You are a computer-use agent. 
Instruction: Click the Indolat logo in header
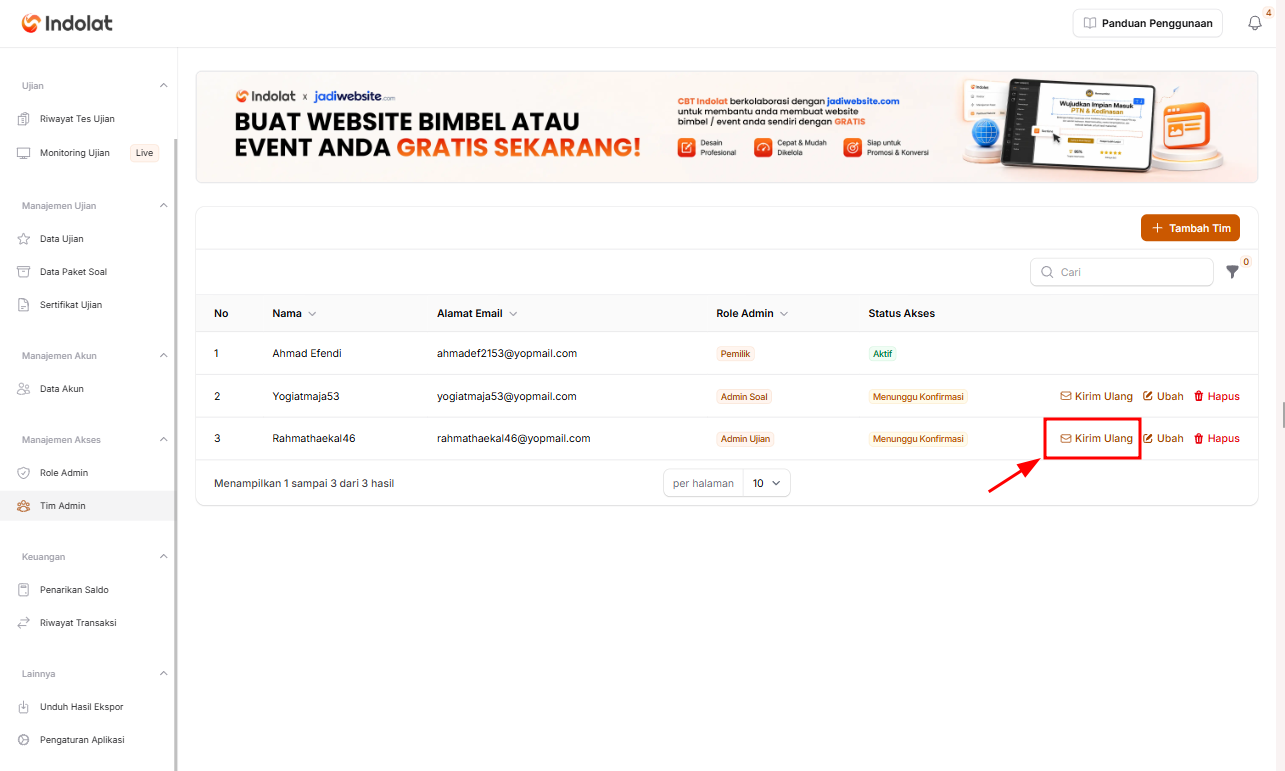click(67, 23)
